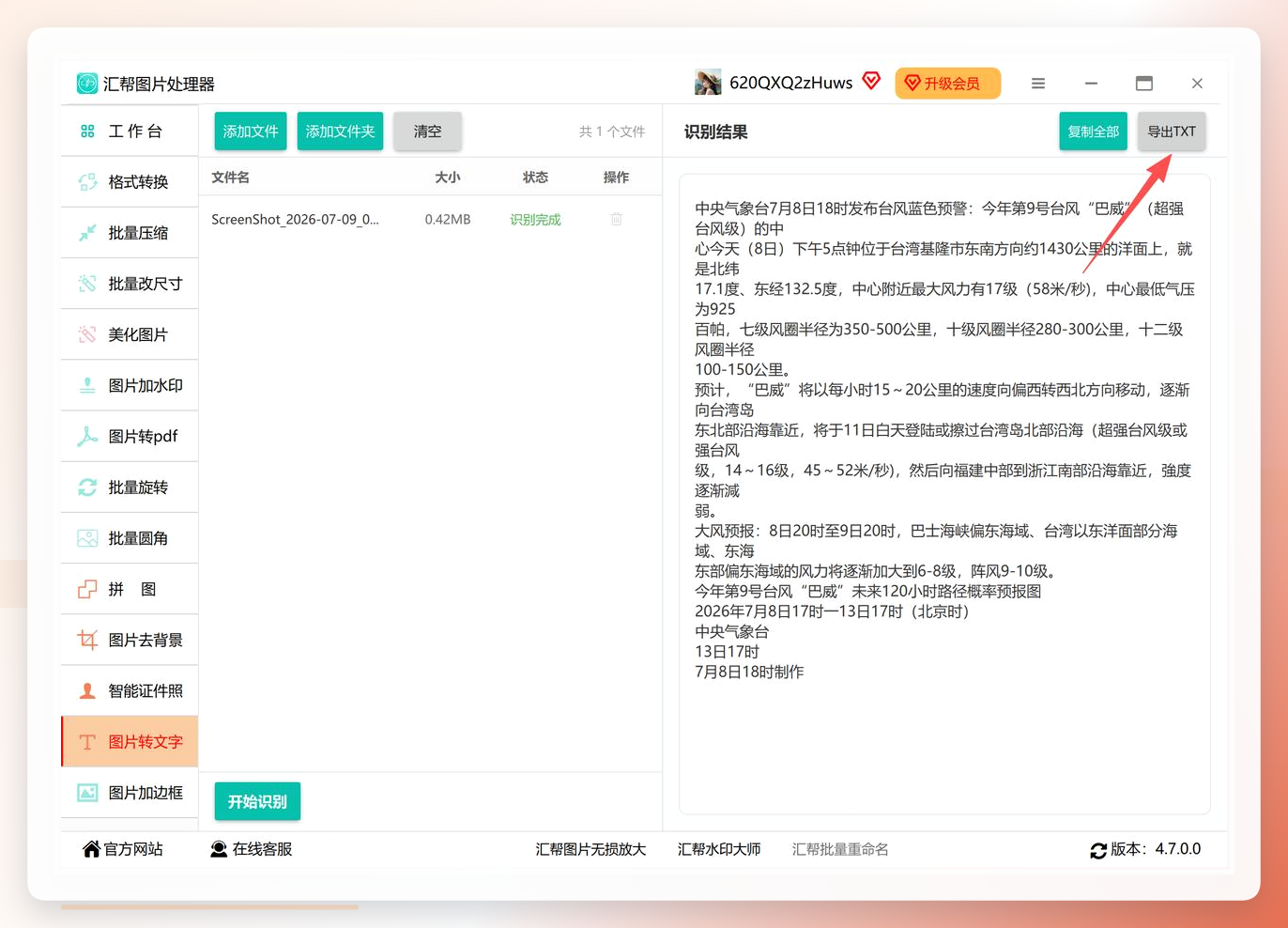Click the 格式转换 sidebar icon
Image resolution: width=1288 pixels, height=928 pixels.
[x=87, y=182]
